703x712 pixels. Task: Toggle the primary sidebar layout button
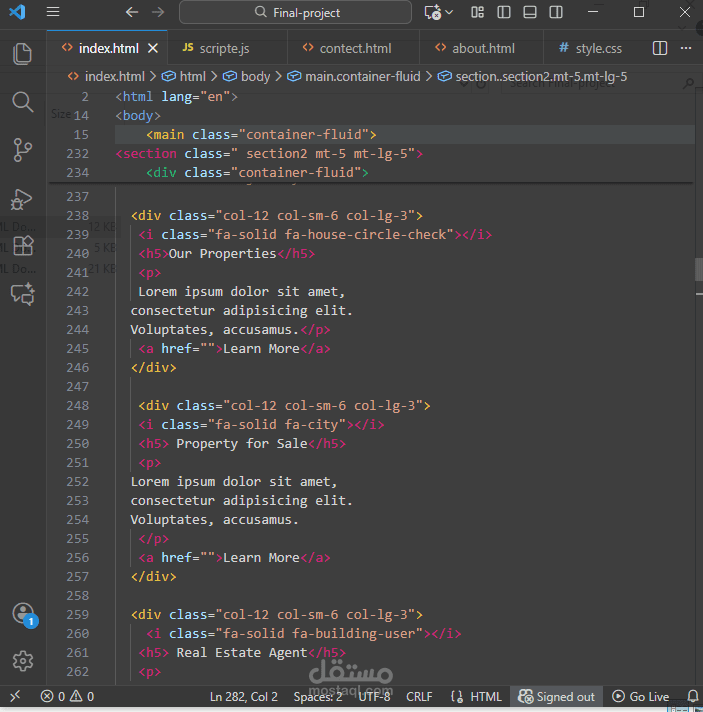[503, 13]
